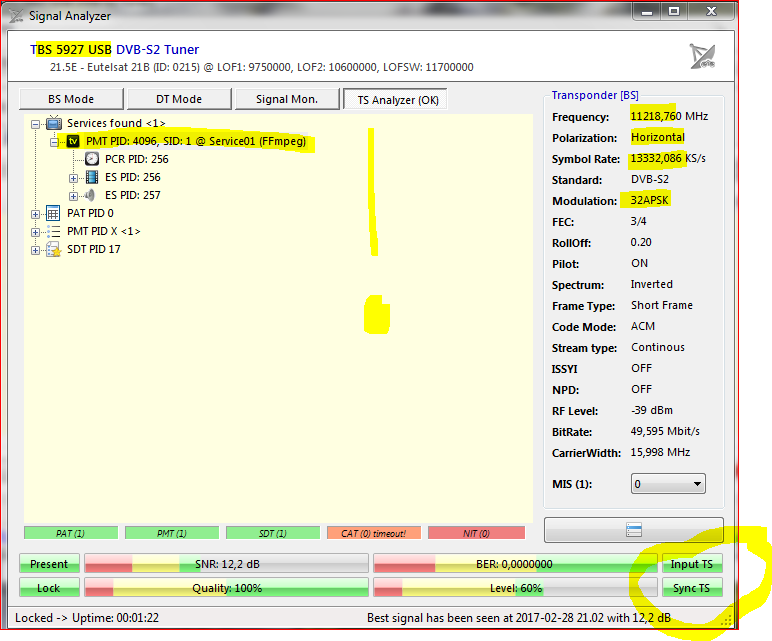This screenshot has height=641, width=772.
Task: Select the clock icon for PCR PID 256
Action: [92, 159]
